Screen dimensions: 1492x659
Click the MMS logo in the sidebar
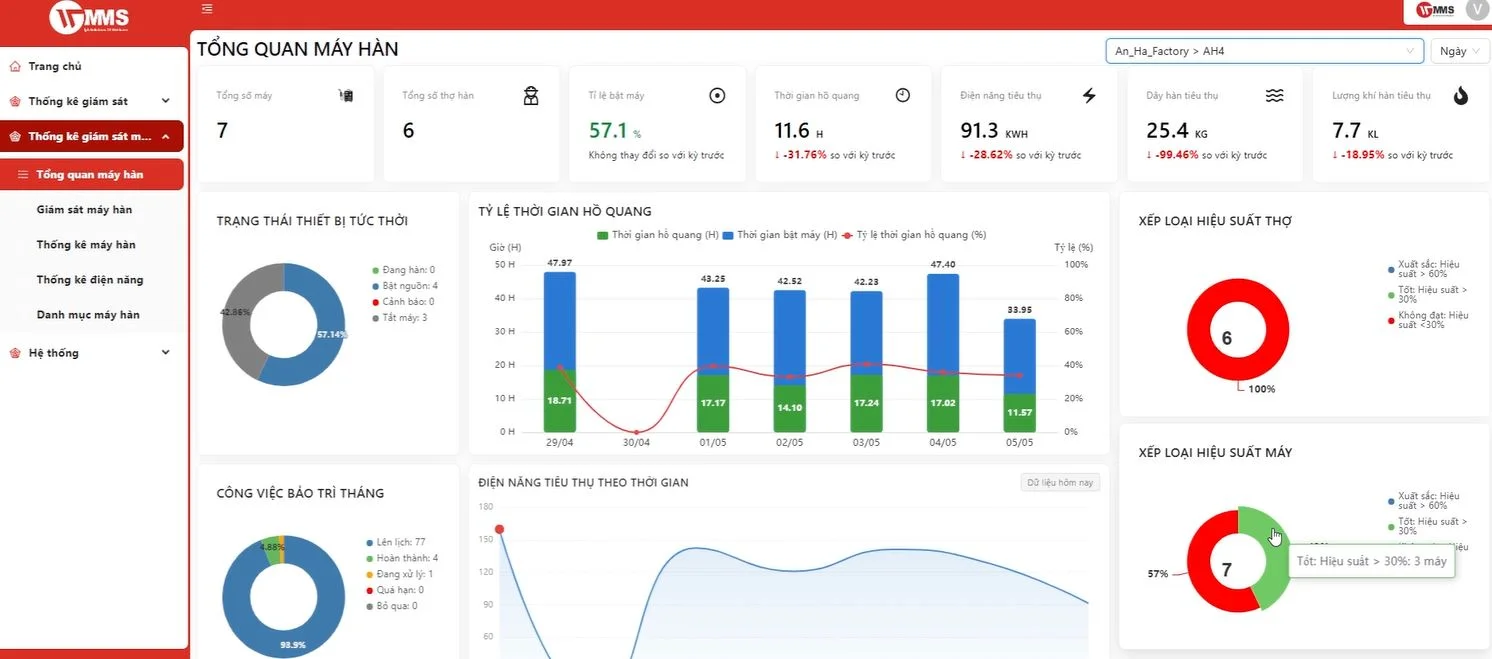[89, 17]
